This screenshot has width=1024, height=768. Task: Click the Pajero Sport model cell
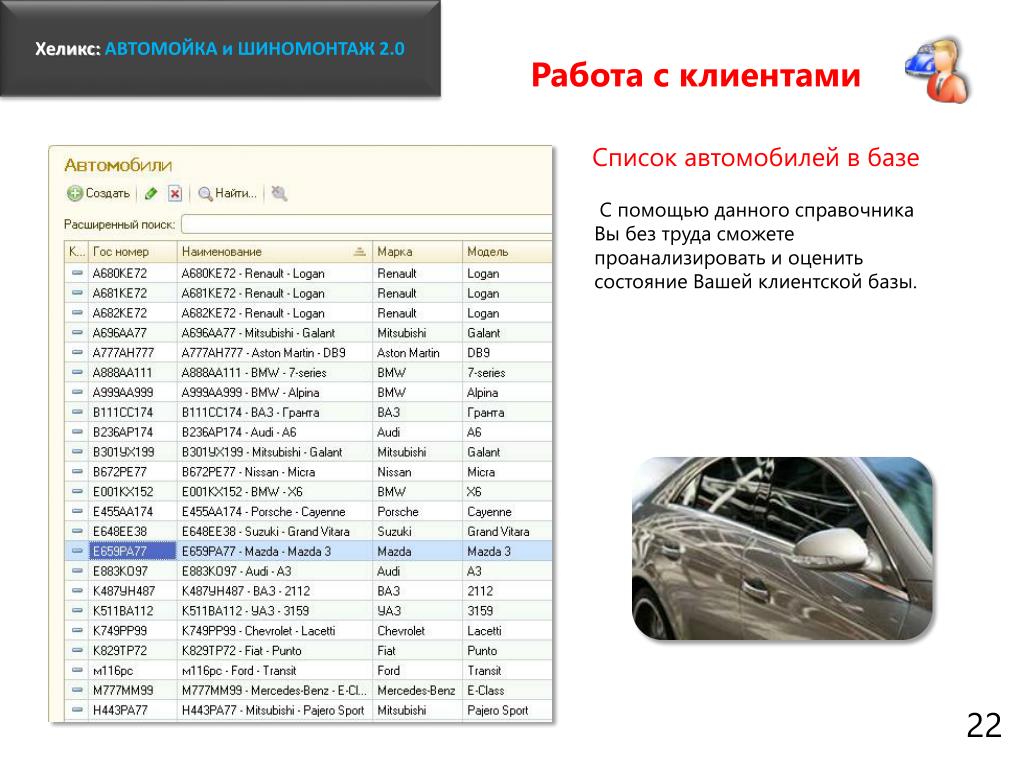pos(507,710)
